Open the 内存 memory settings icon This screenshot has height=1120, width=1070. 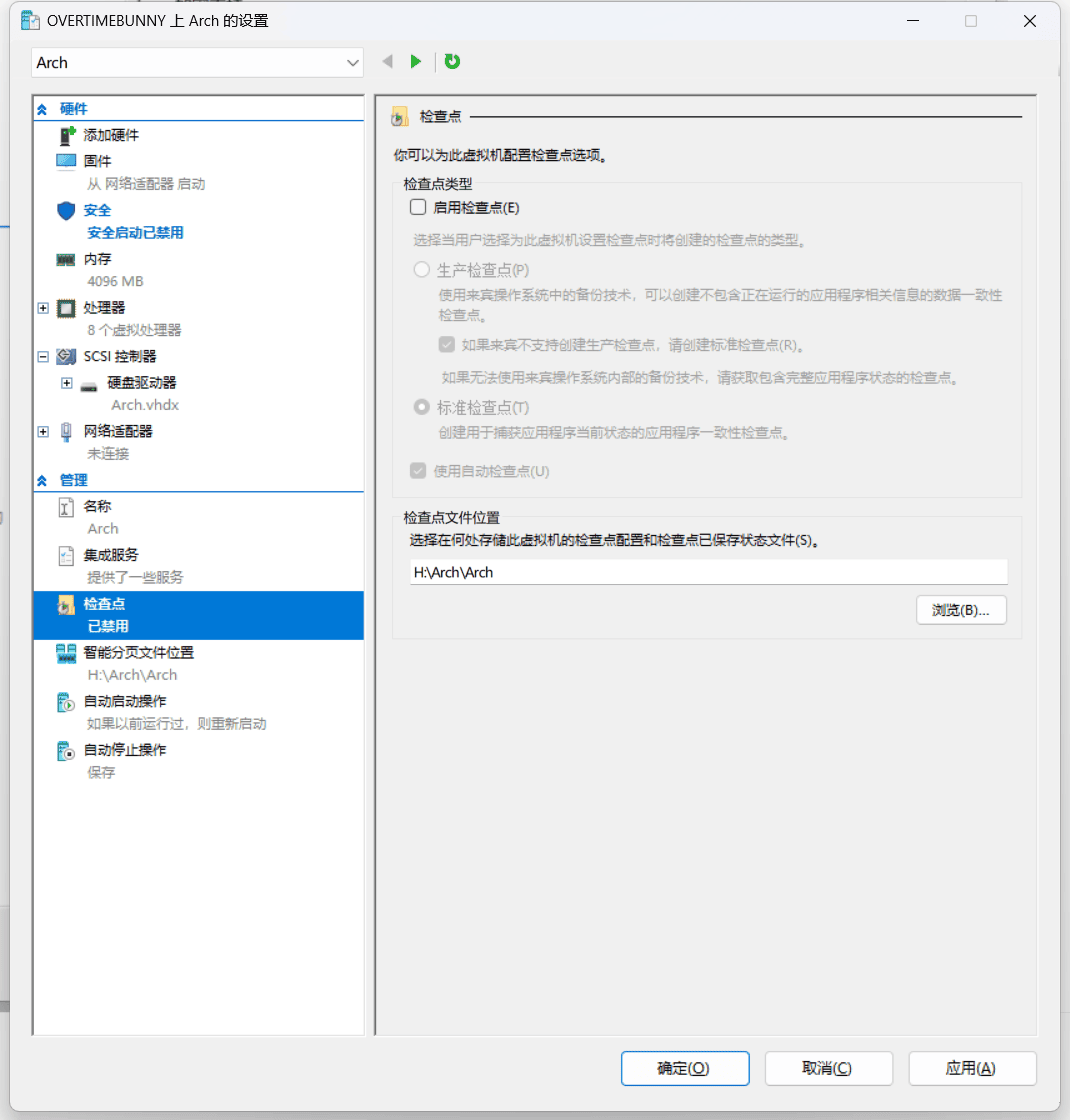[66, 259]
